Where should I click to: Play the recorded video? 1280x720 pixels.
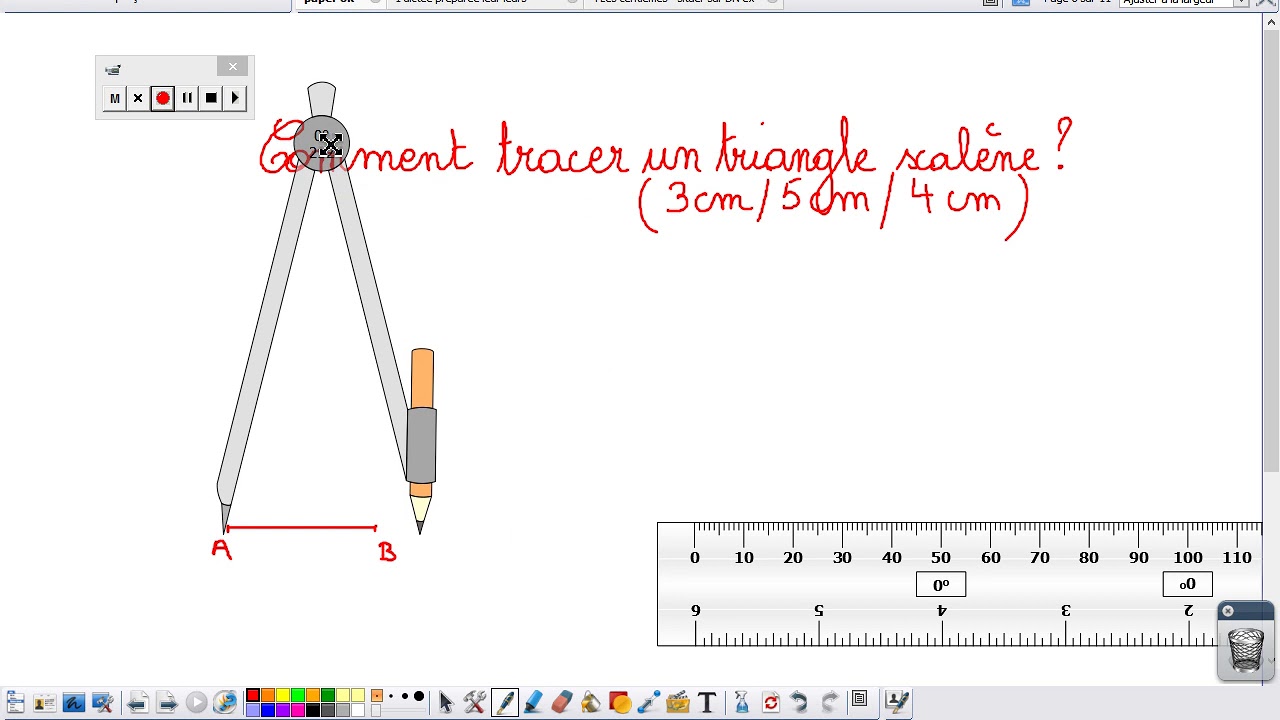tap(235, 98)
